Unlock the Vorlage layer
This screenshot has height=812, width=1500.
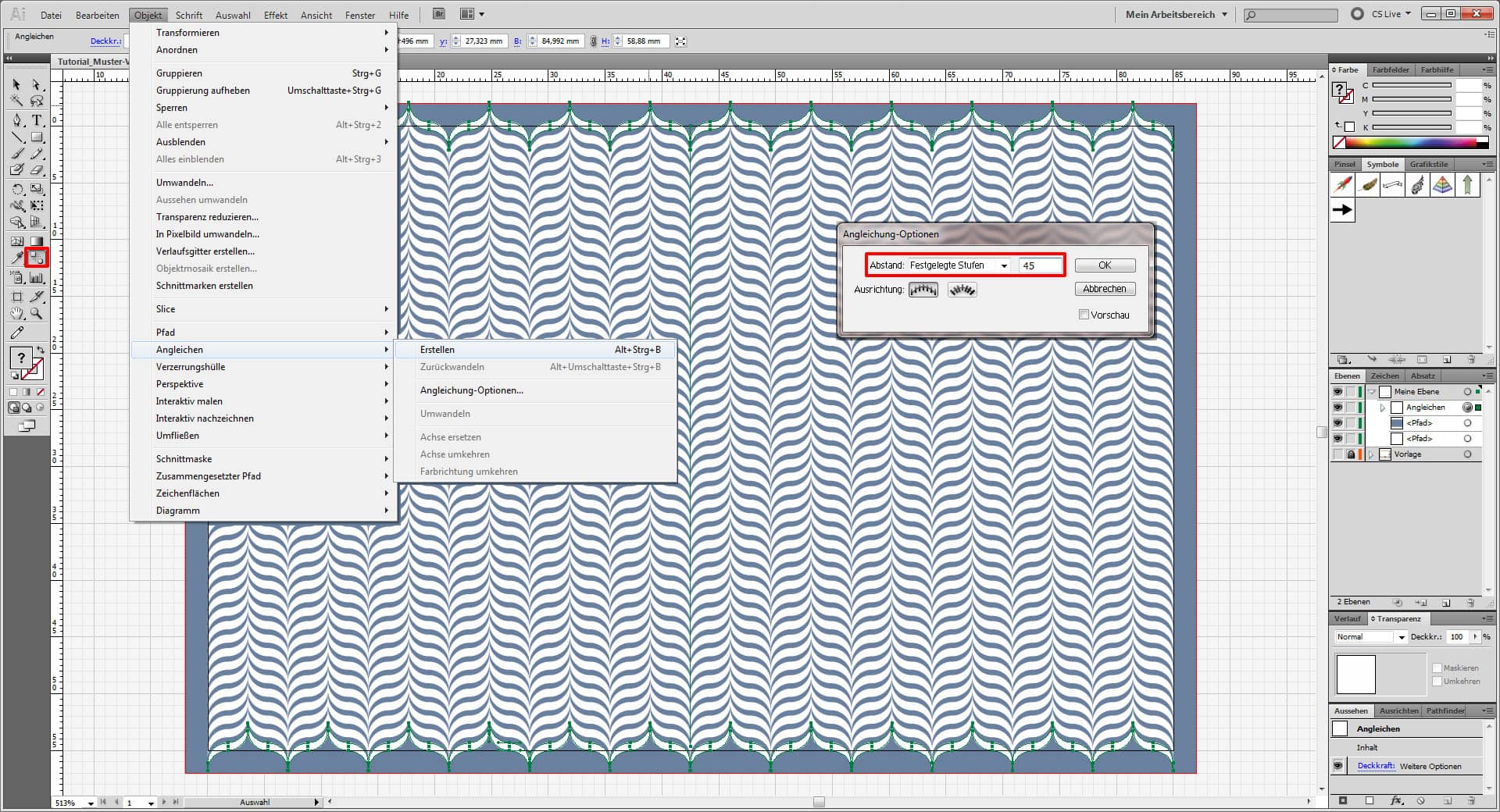coord(1352,454)
